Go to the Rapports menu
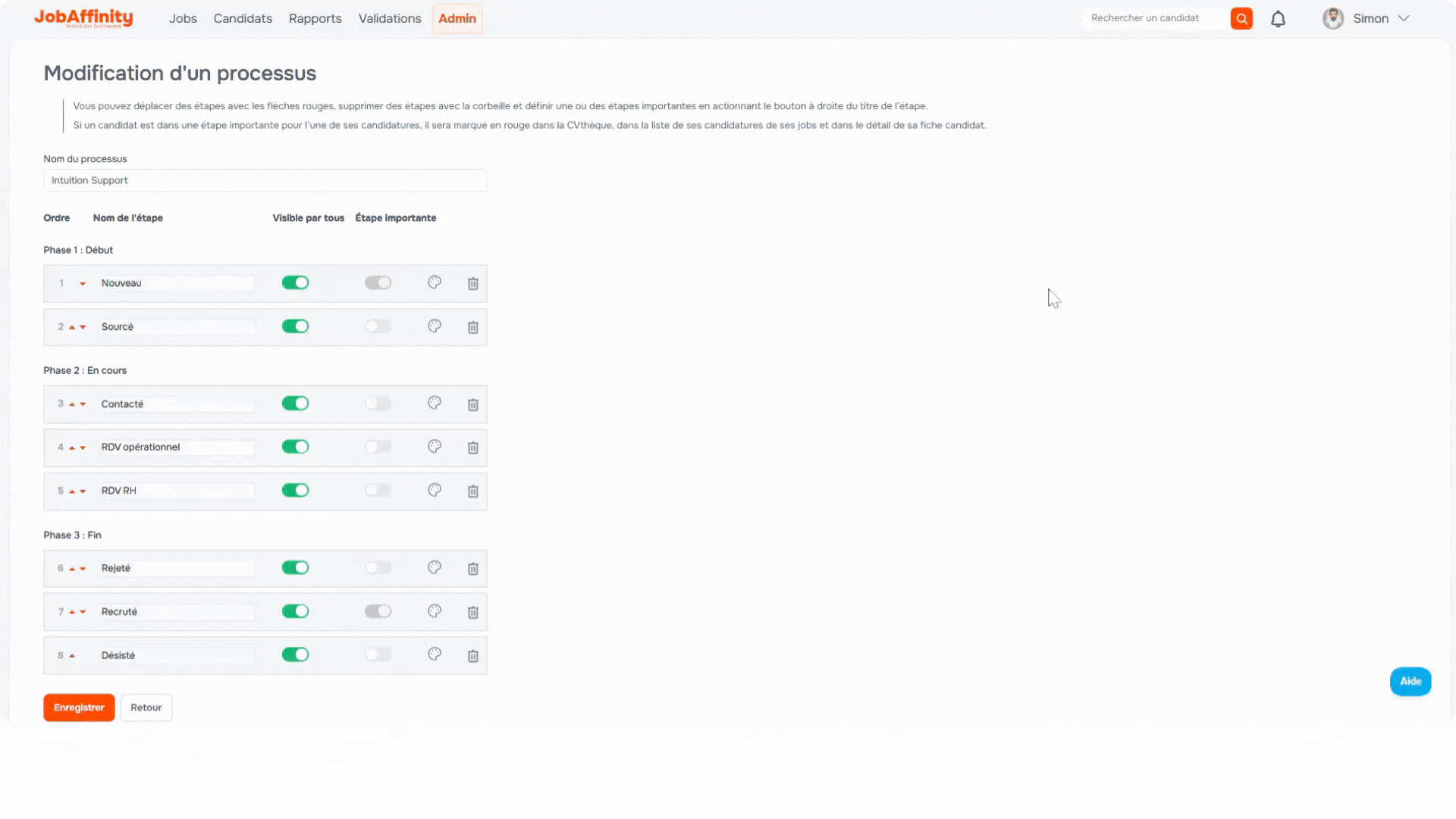1456x819 pixels. point(315,19)
